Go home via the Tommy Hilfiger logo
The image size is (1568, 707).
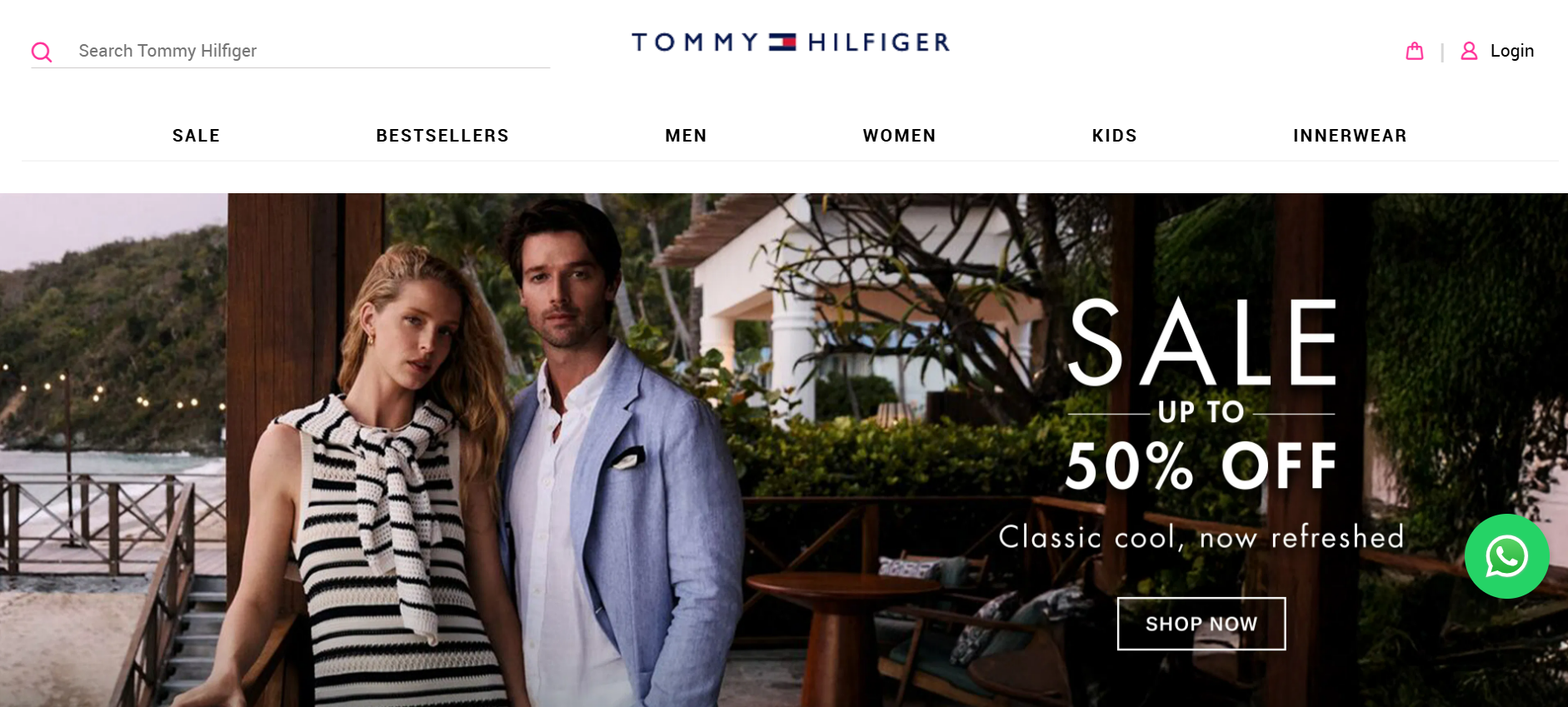tap(791, 42)
